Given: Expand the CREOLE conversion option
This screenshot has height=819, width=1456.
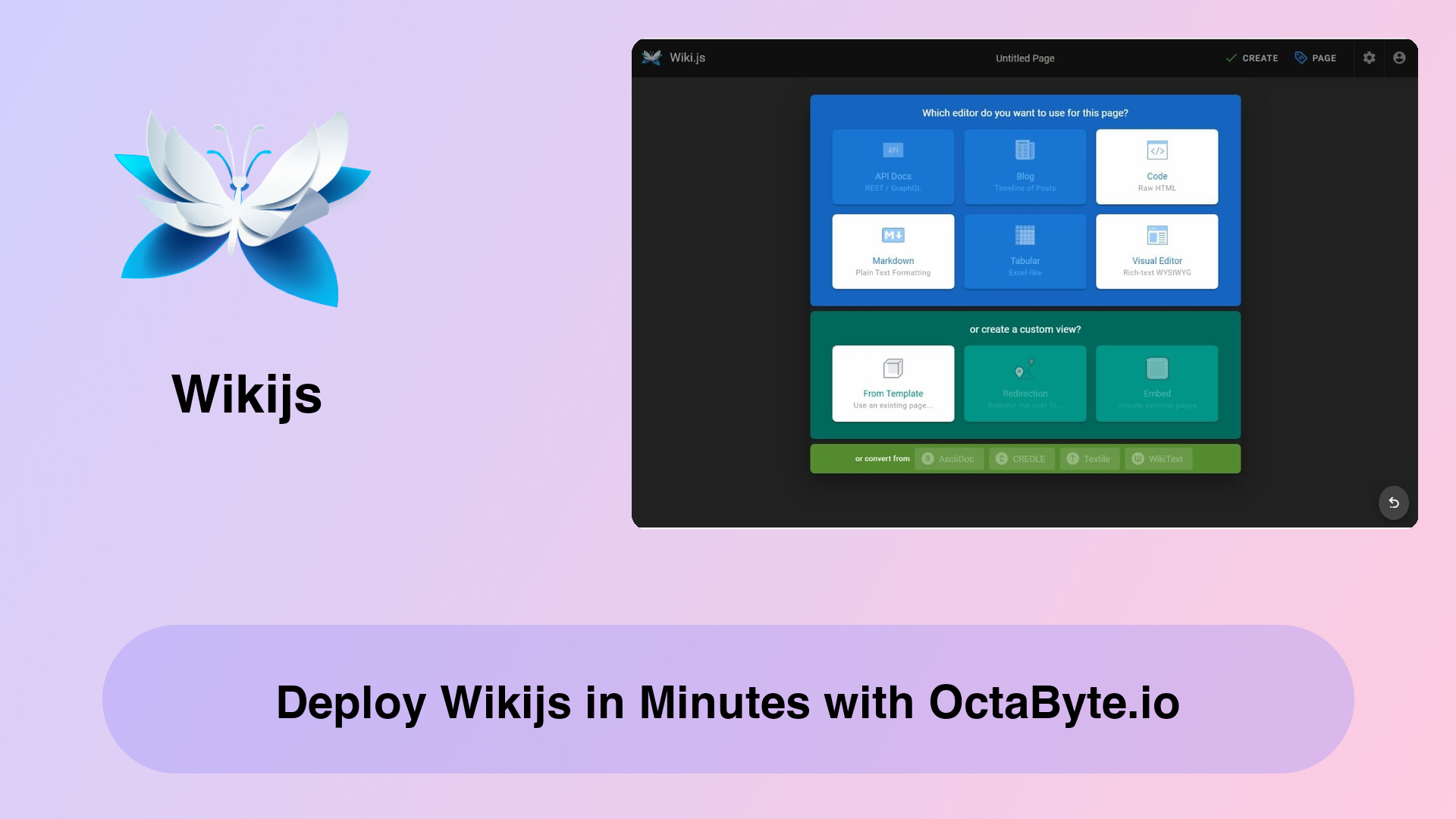Looking at the screenshot, I should click(1021, 458).
